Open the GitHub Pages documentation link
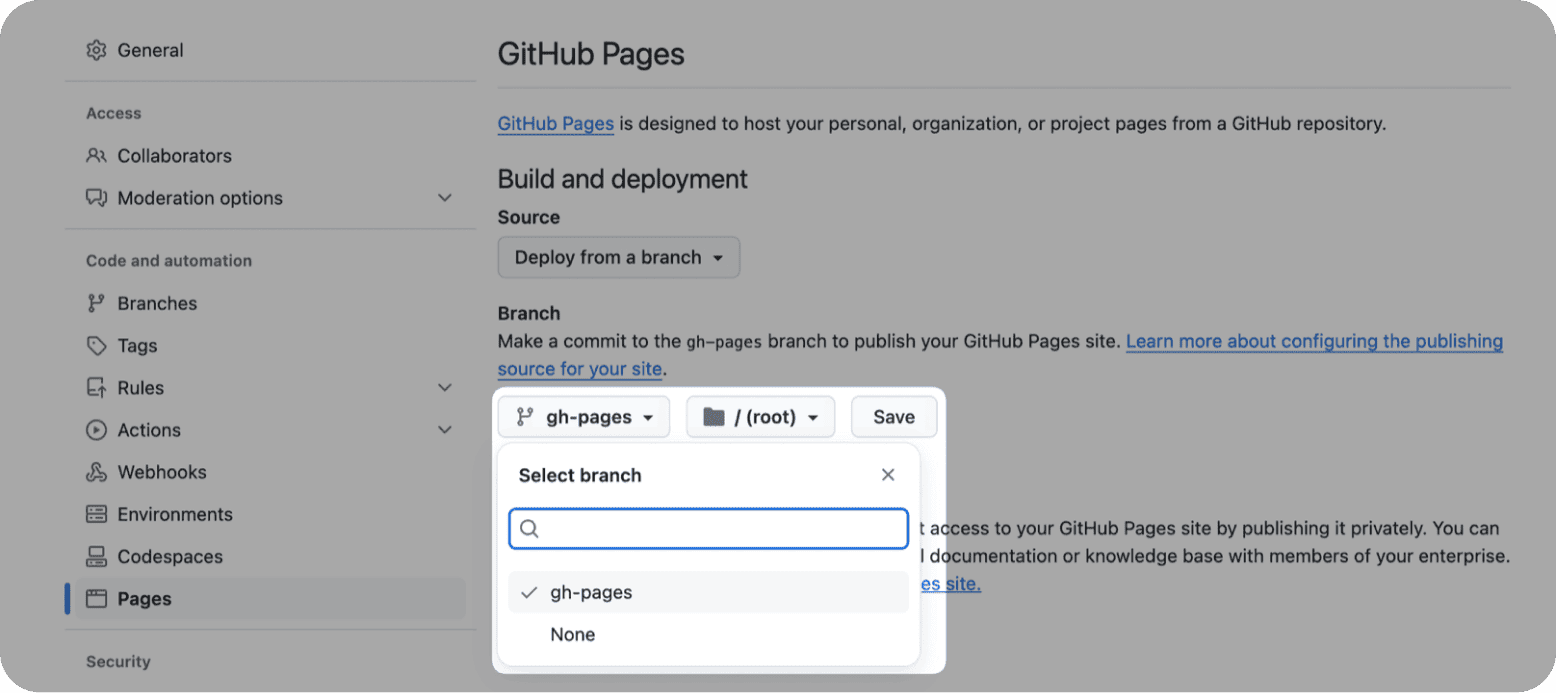This screenshot has width=1556, height=693. point(555,124)
